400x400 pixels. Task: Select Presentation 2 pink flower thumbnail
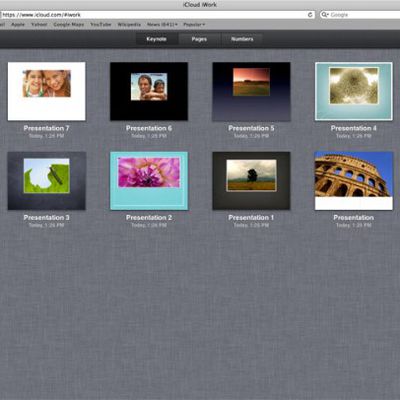(x=149, y=181)
